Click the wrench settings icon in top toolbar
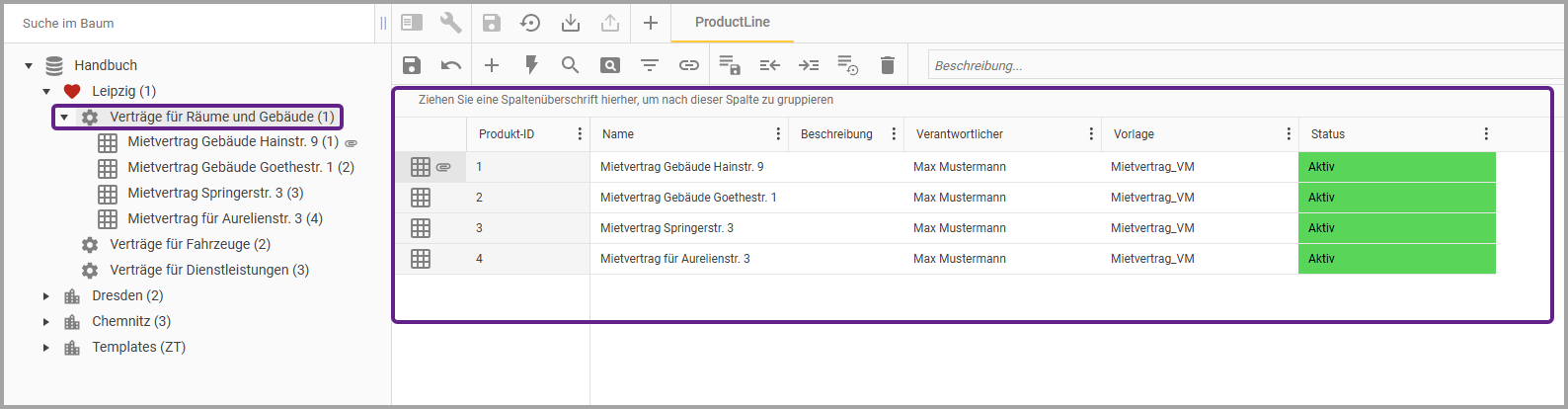Viewport: 1568px width, 409px height. click(x=451, y=23)
